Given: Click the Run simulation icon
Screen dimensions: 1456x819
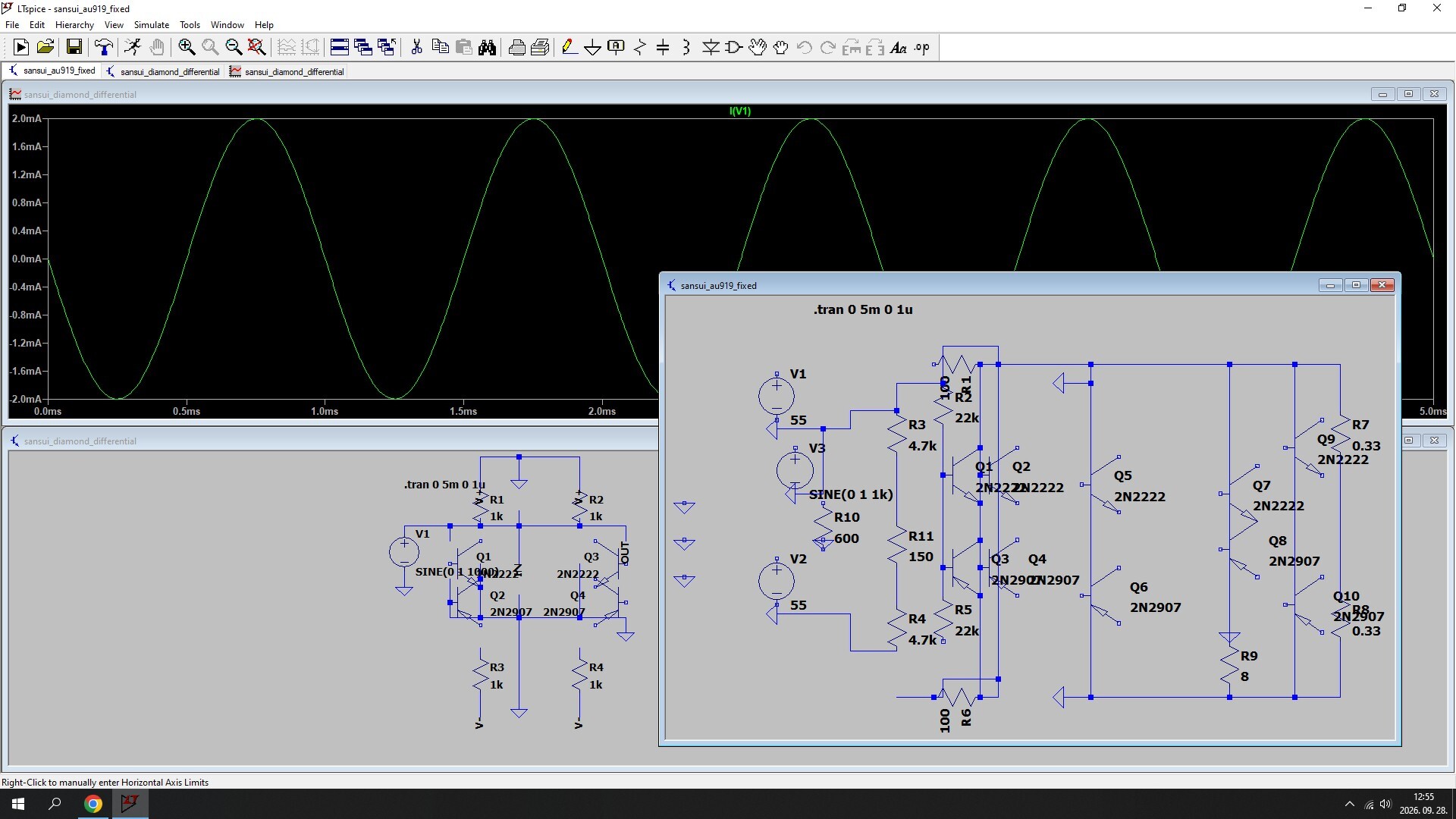Looking at the screenshot, I should point(21,48).
